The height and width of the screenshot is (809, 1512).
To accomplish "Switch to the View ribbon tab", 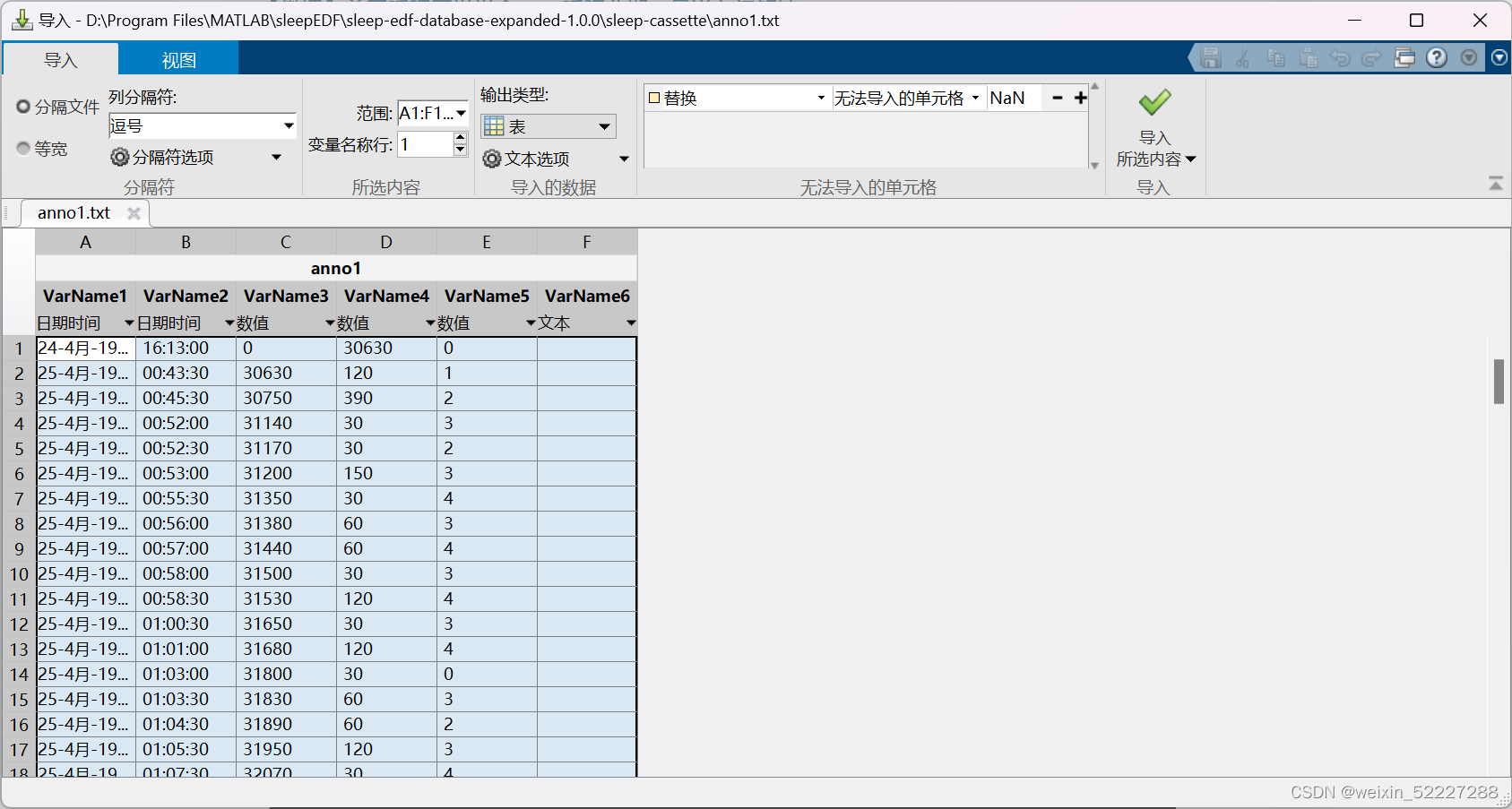I will tap(178, 60).
